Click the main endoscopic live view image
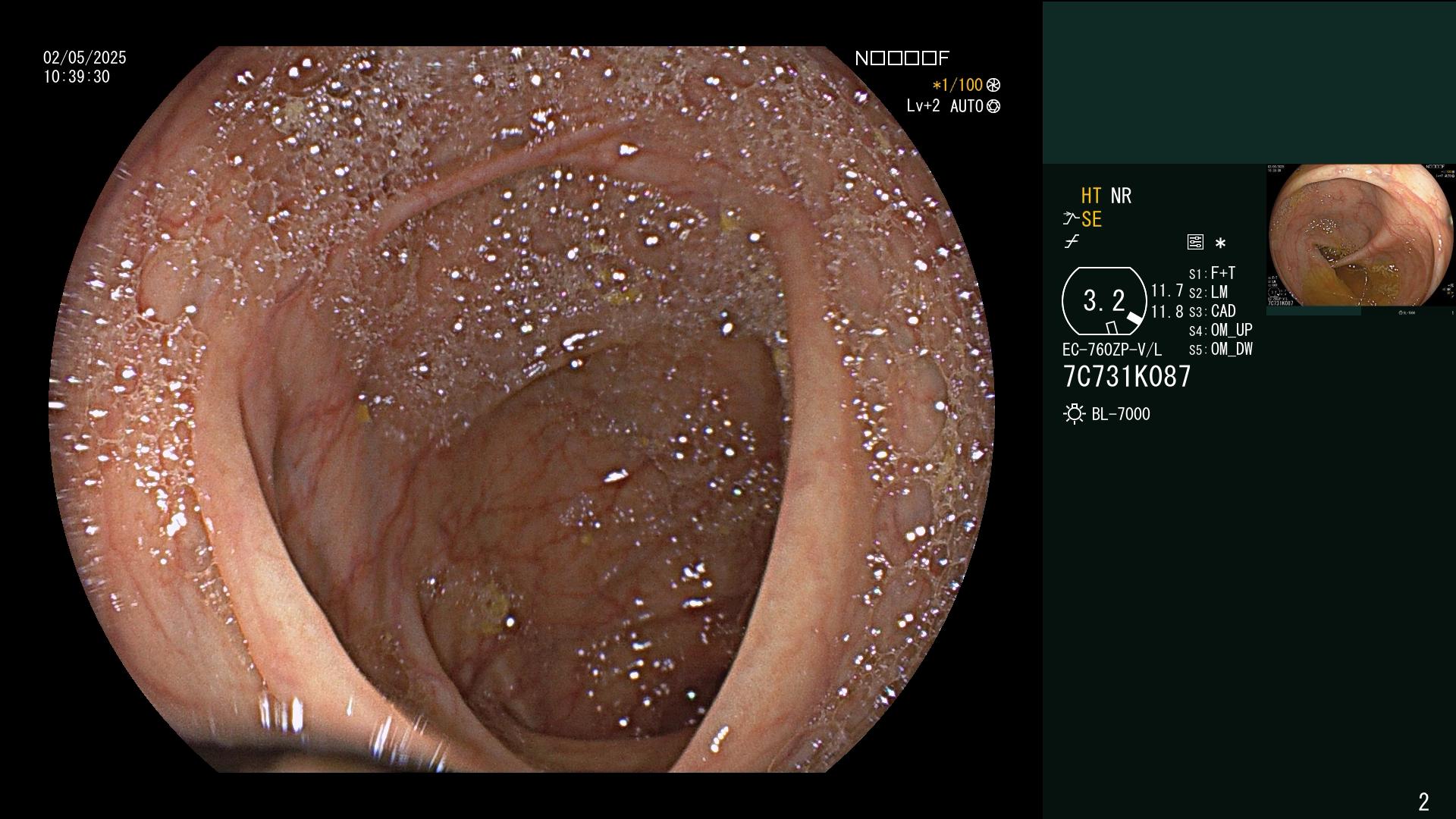This screenshot has height=819, width=1456. point(522,409)
